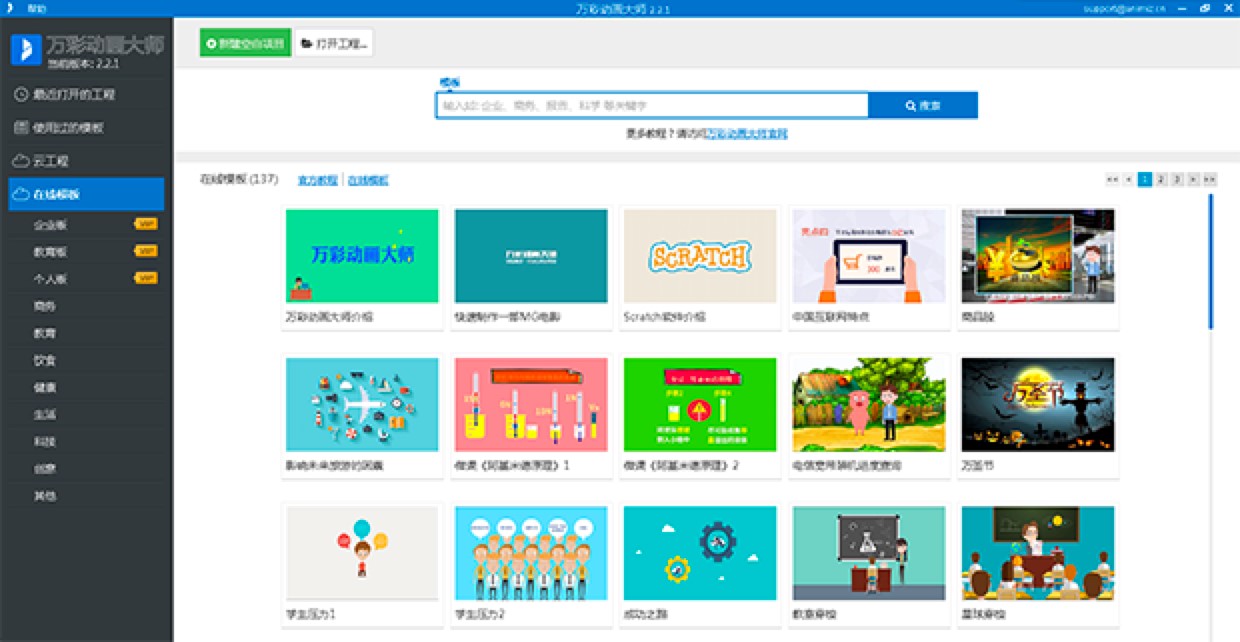Switch to the 官方教程 tab
This screenshot has width=1240, height=642.
317,180
